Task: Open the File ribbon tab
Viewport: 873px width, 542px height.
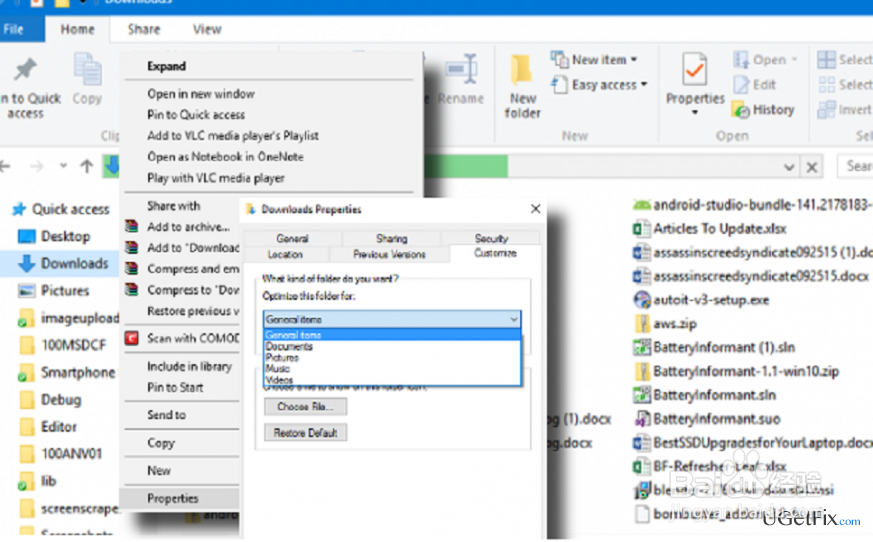Action: click(x=22, y=29)
